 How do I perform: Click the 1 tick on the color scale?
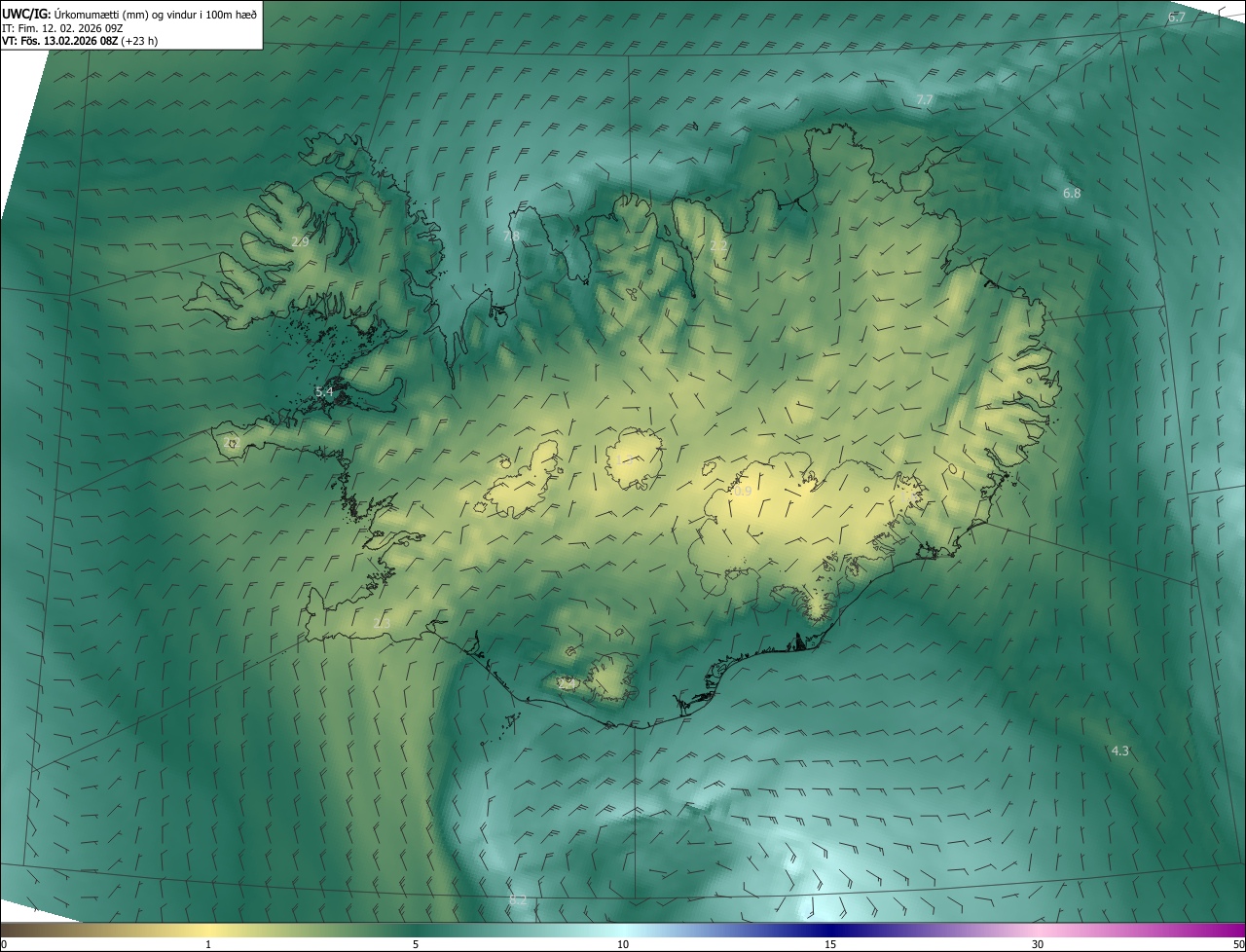(208, 944)
